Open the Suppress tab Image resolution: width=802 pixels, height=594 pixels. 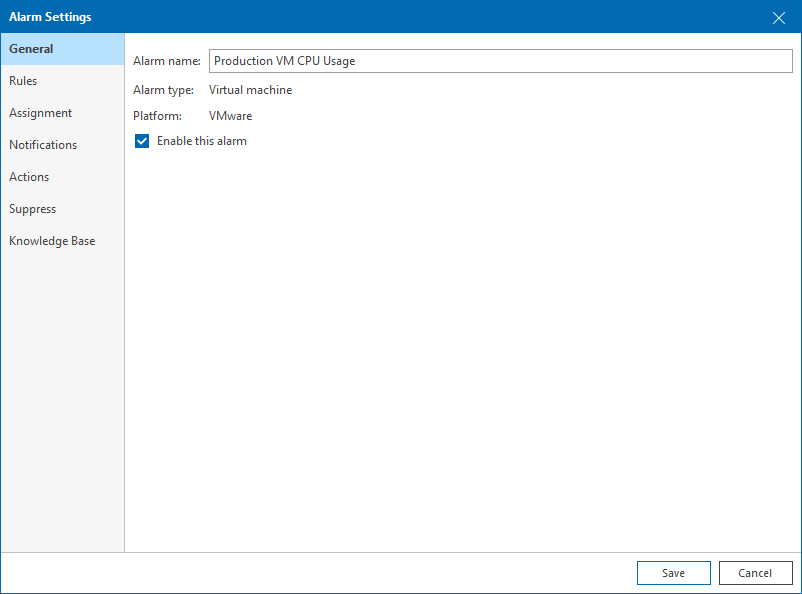(62, 209)
